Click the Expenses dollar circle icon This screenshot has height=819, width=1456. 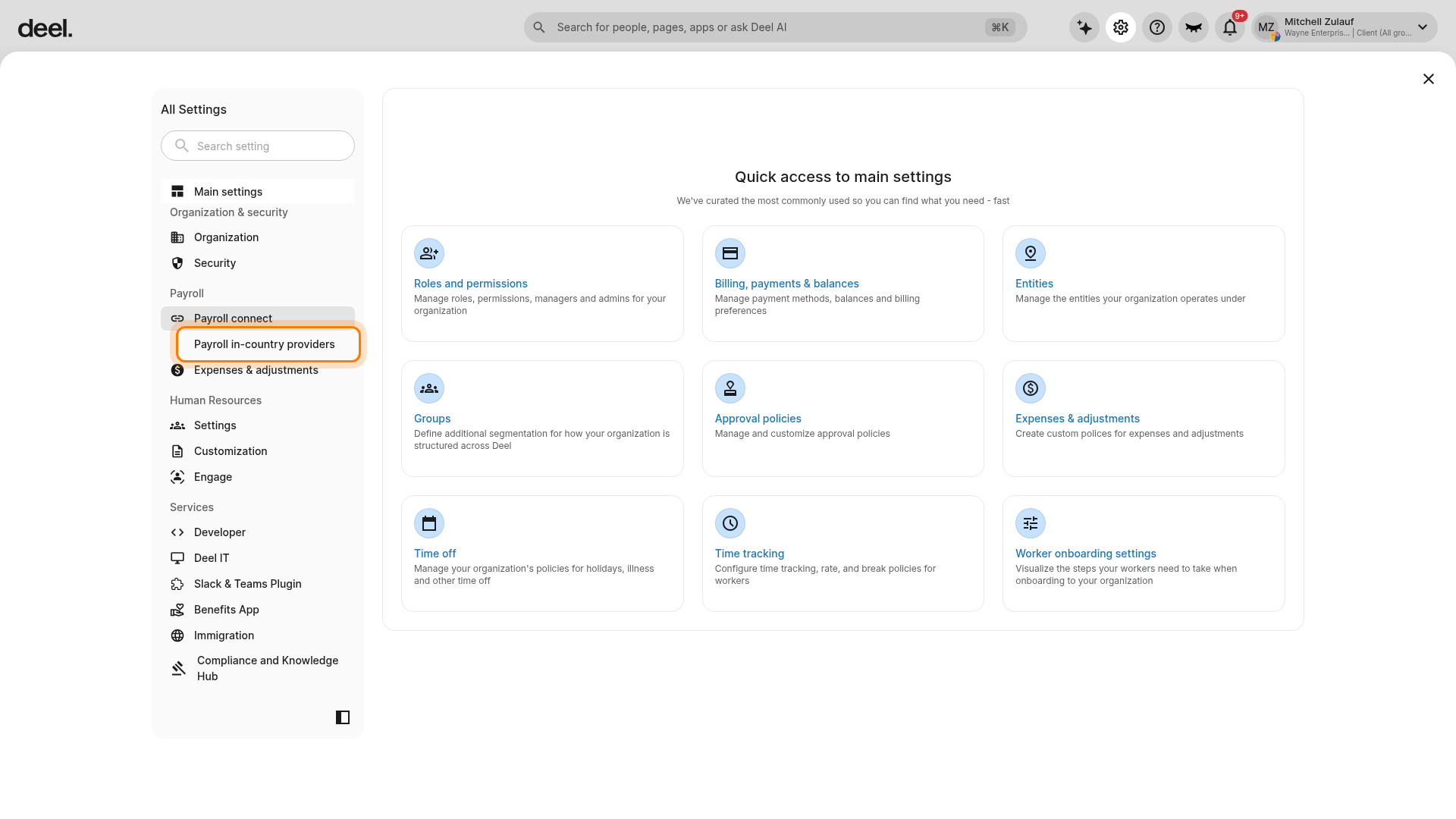(x=1031, y=388)
